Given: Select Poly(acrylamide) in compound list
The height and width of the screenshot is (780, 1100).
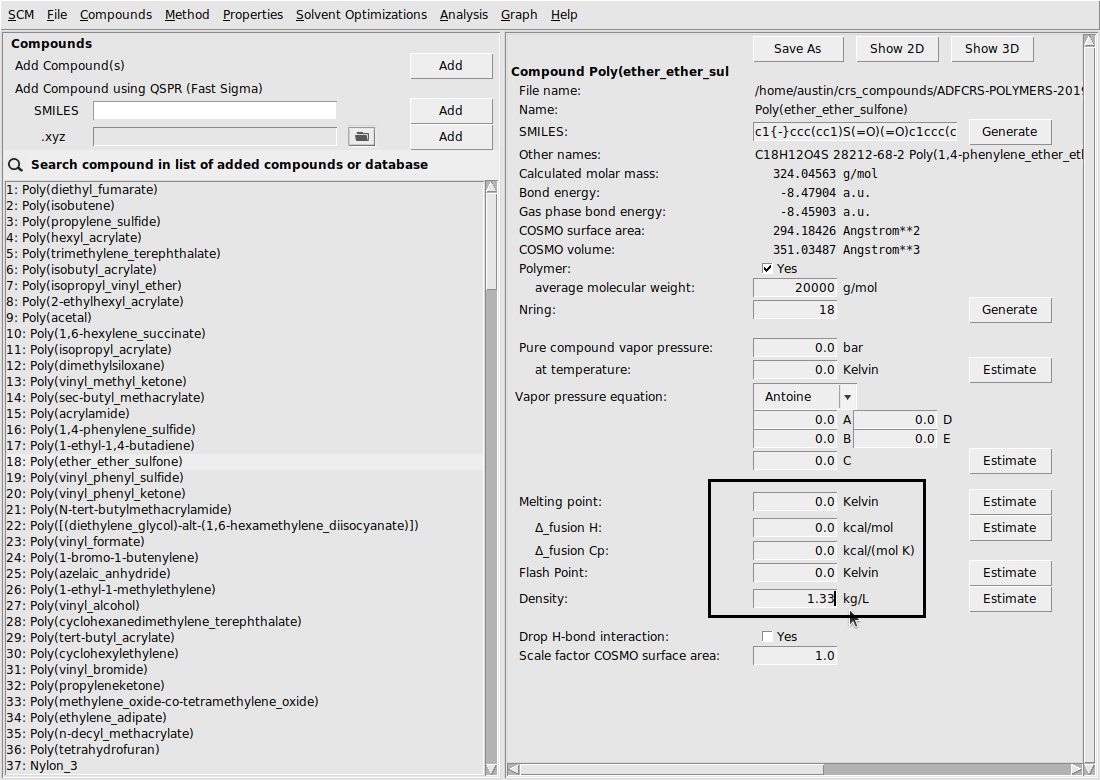Looking at the screenshot, I should pos(68,413).
